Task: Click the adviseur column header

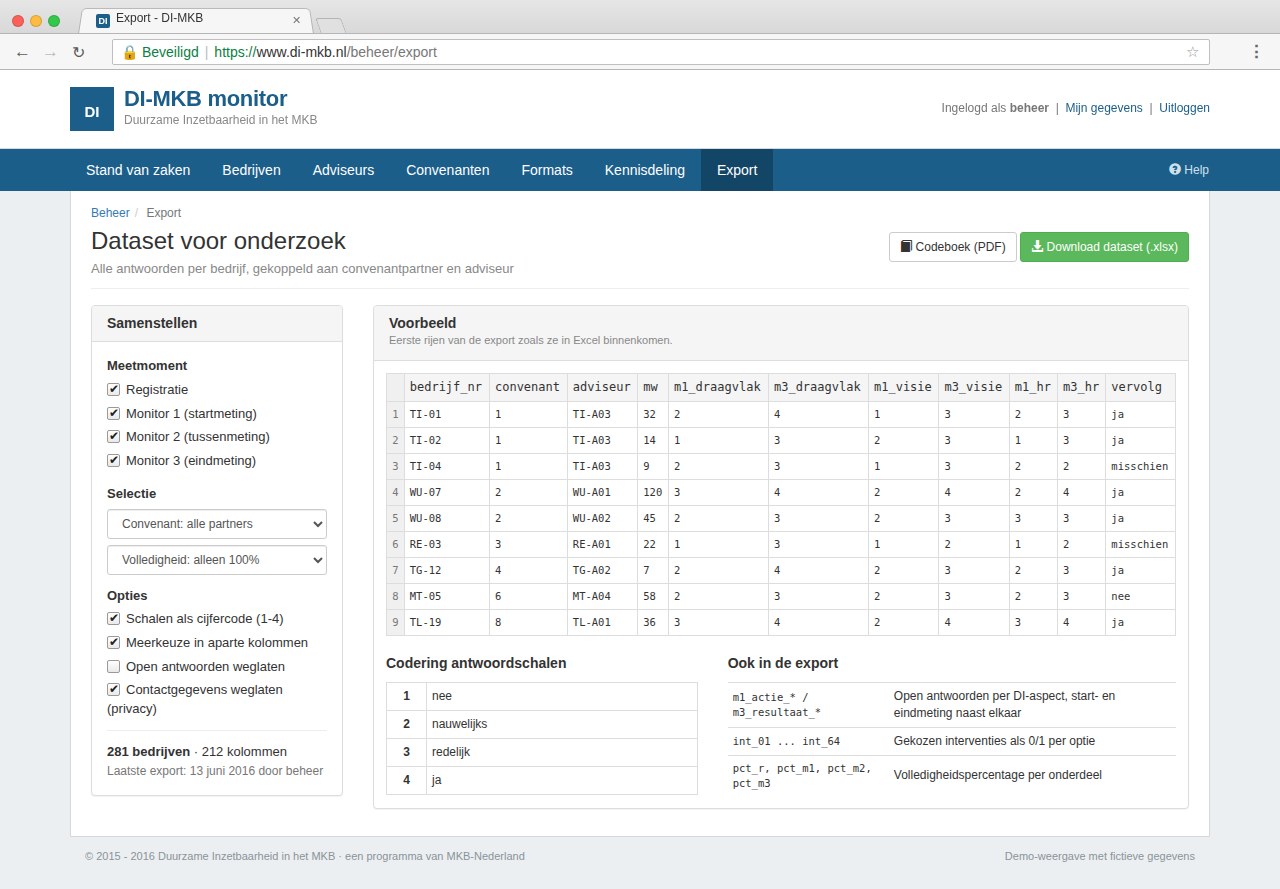Action: 601,387
